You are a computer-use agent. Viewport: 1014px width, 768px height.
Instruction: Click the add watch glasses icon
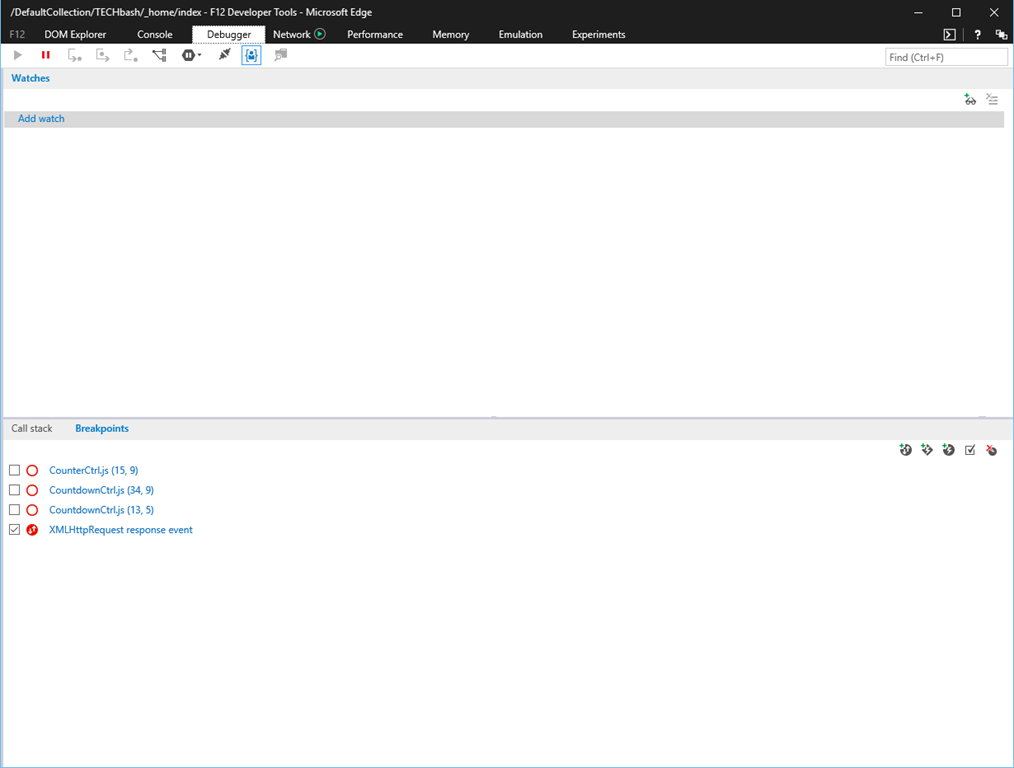point(969,100)
